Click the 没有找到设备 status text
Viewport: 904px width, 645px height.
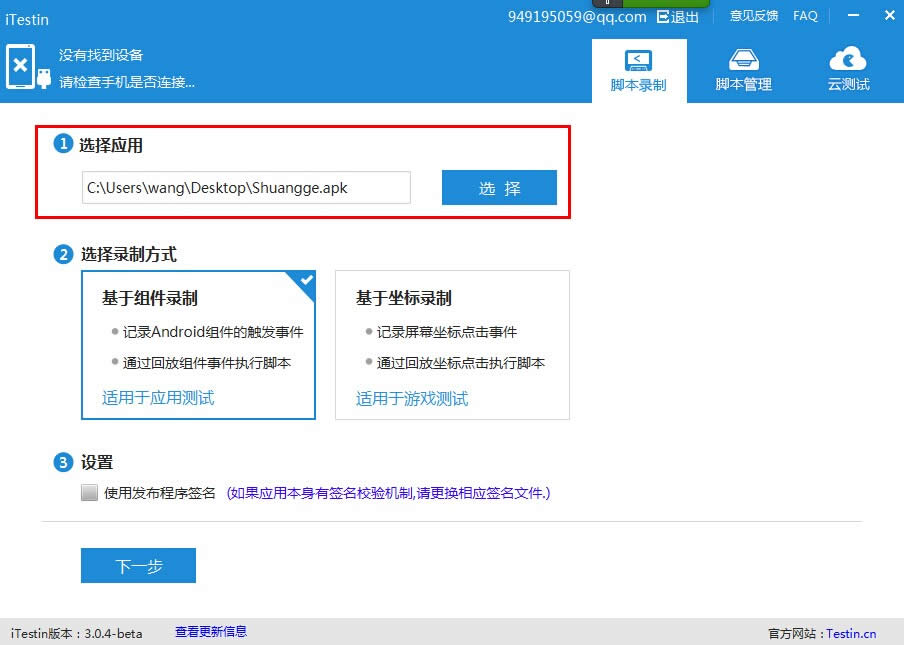coord(101,55)
